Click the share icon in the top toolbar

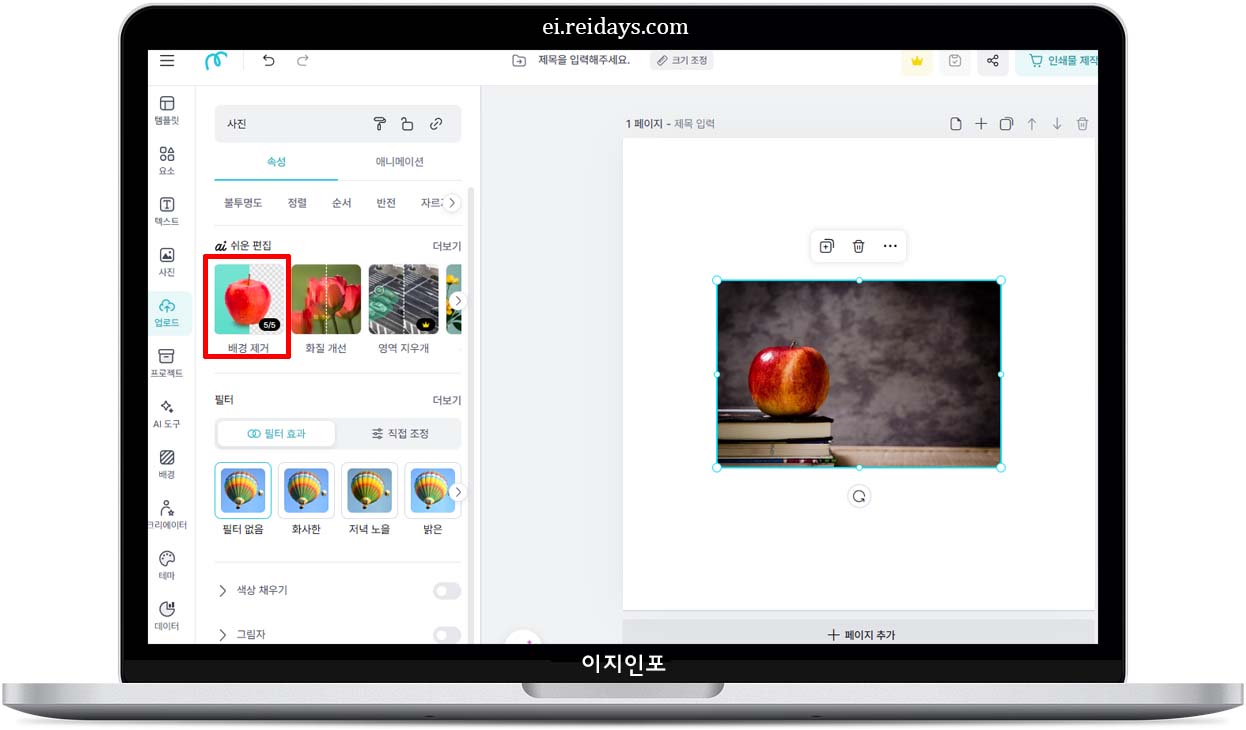(x=992, y=61)
